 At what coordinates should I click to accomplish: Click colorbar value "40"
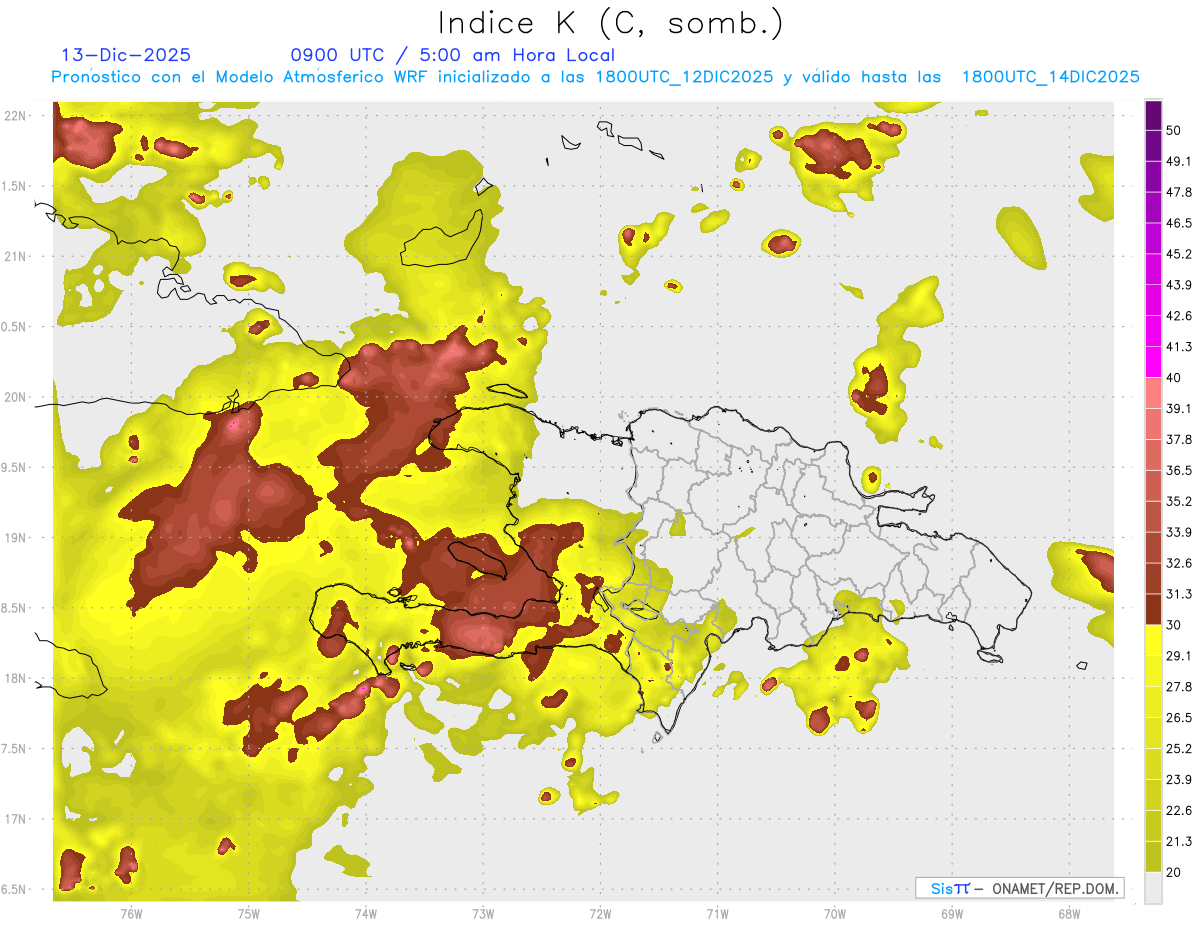coord(1175,378)
